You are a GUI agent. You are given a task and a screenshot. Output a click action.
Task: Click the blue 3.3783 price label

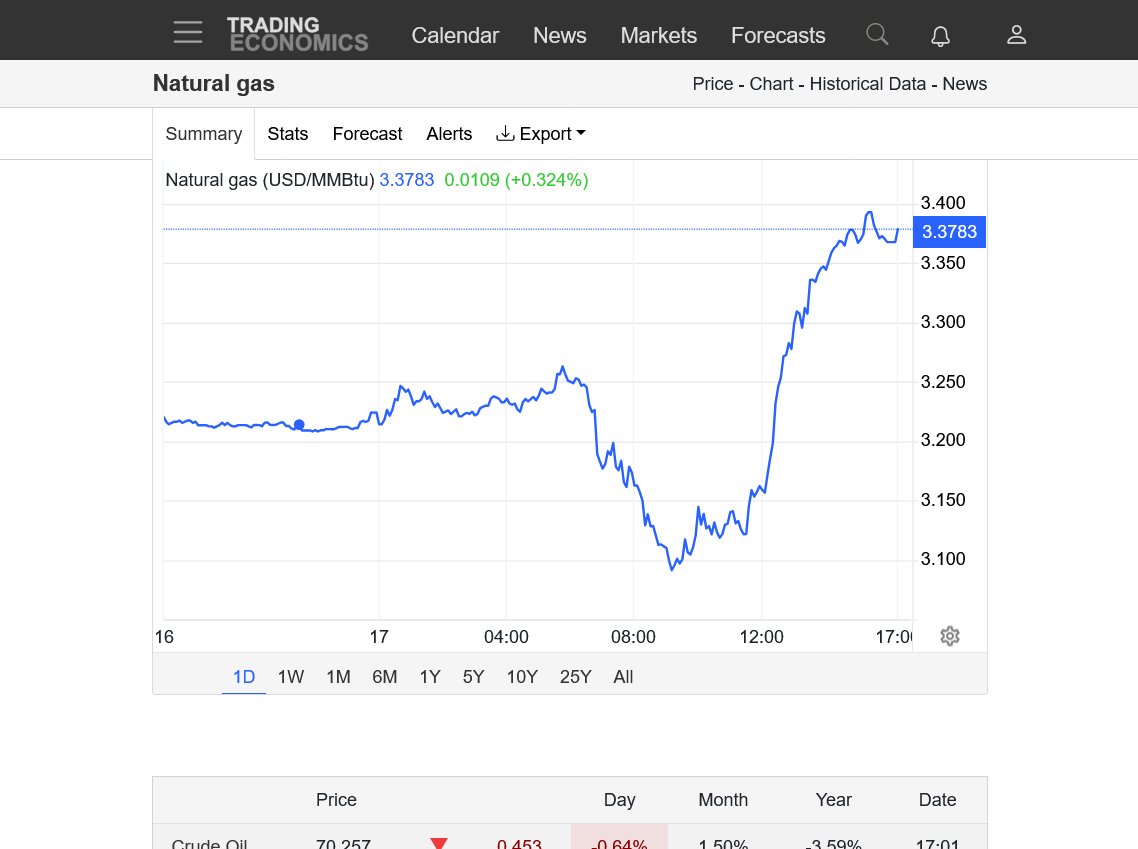coord(949,232)
